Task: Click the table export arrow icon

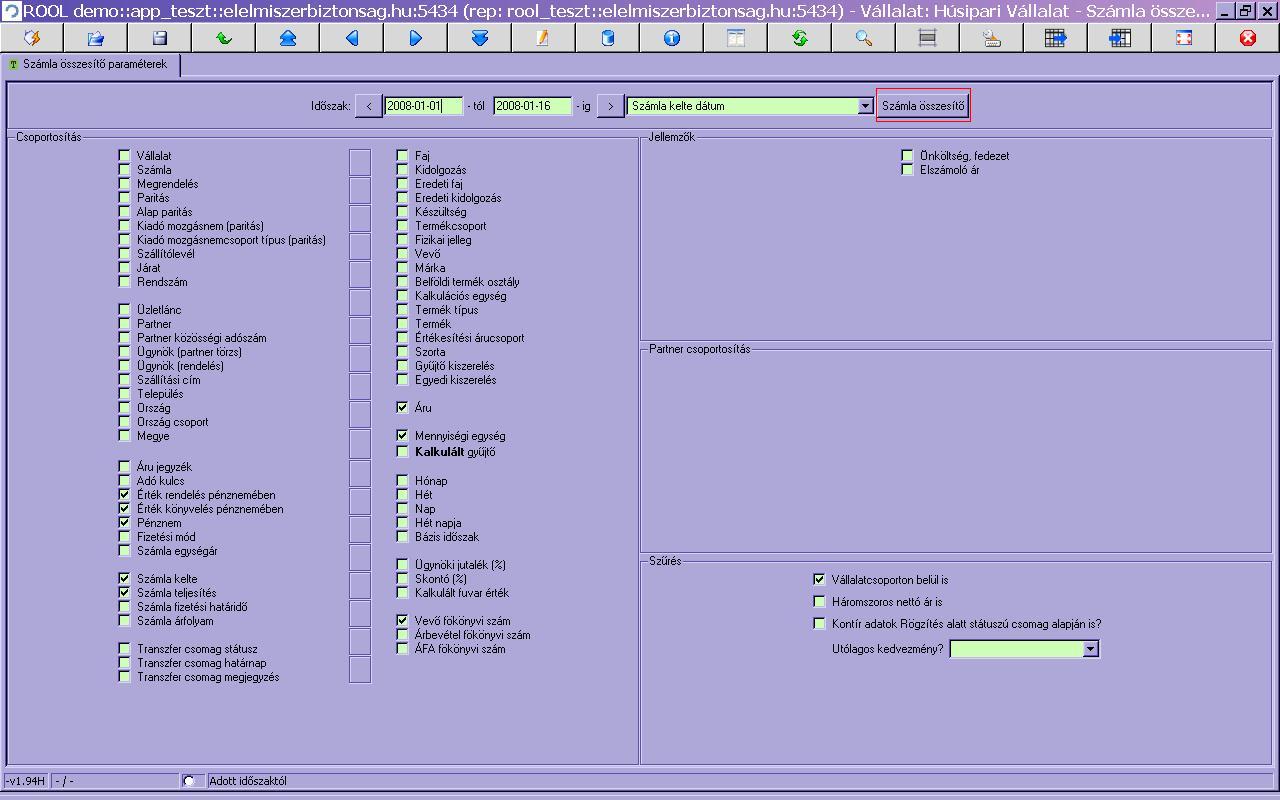Action: (x=1056, y=38)
